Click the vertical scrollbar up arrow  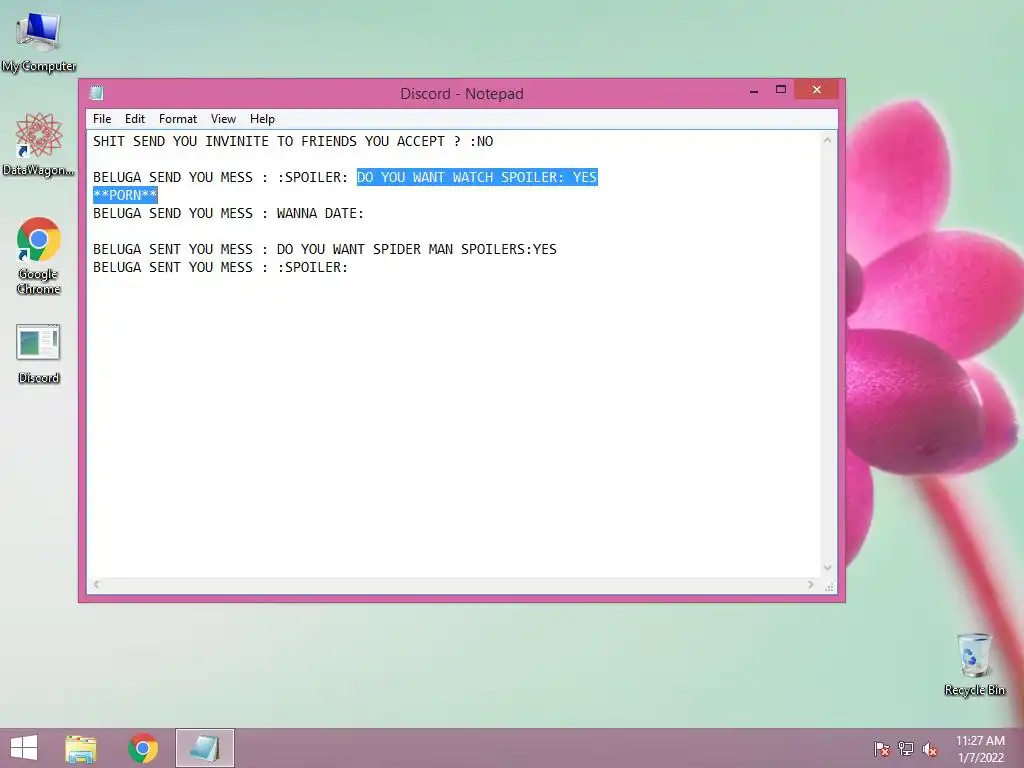click(x=827, y=140)
